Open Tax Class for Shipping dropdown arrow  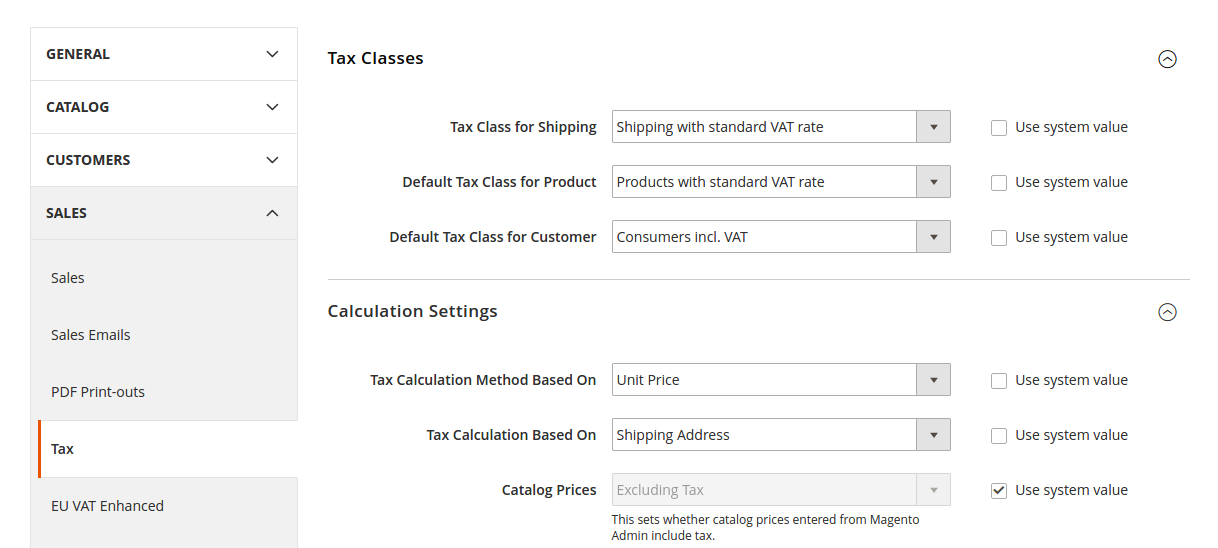coord(933,127)
